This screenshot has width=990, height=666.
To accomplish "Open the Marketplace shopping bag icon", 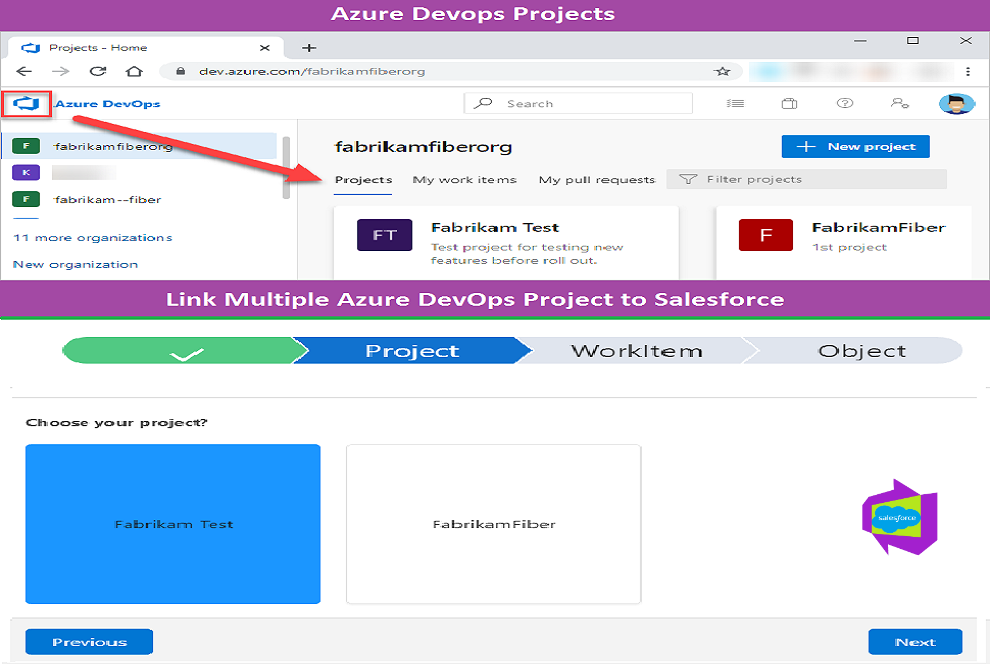I will (788, 103).
